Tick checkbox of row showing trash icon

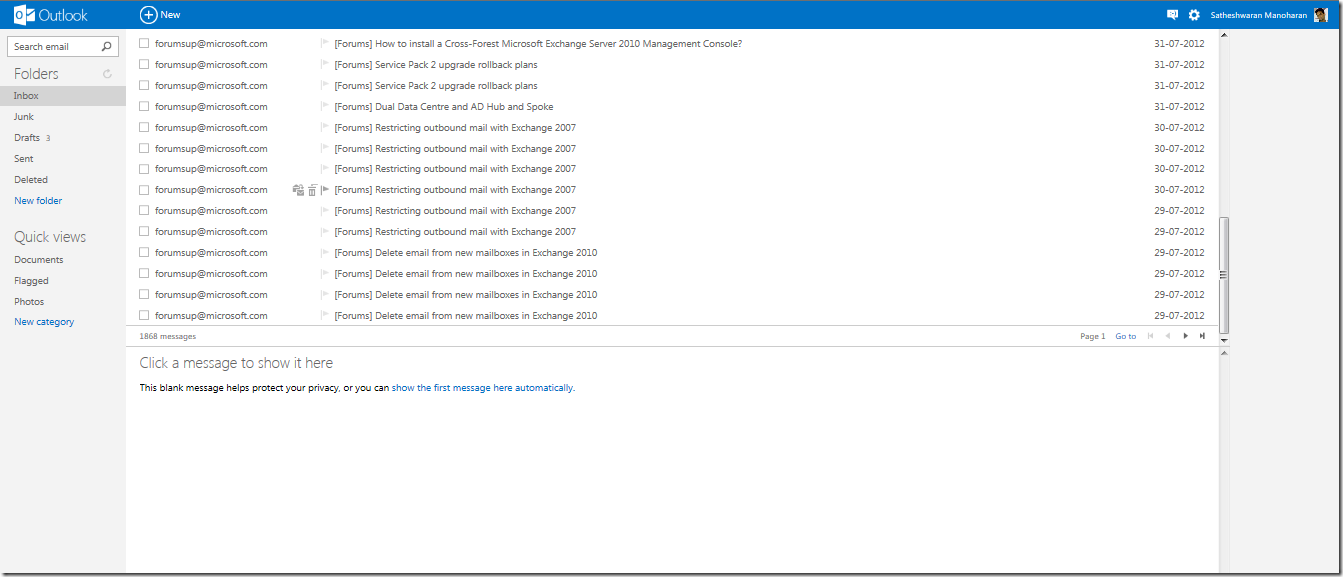click(x=144, y=190)
